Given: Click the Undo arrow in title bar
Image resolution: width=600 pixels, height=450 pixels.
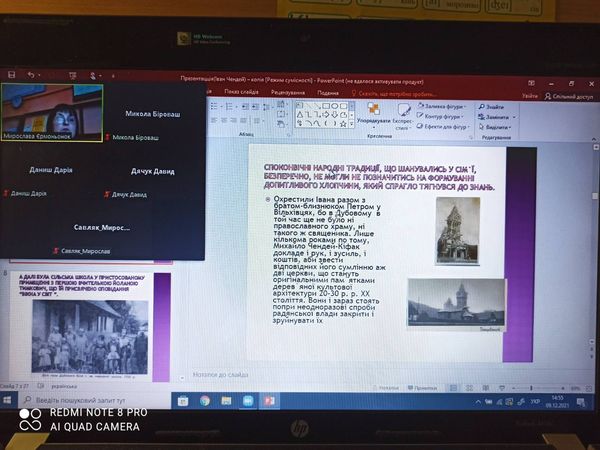Looking at the screenshot, I should (x=31, y=75).
